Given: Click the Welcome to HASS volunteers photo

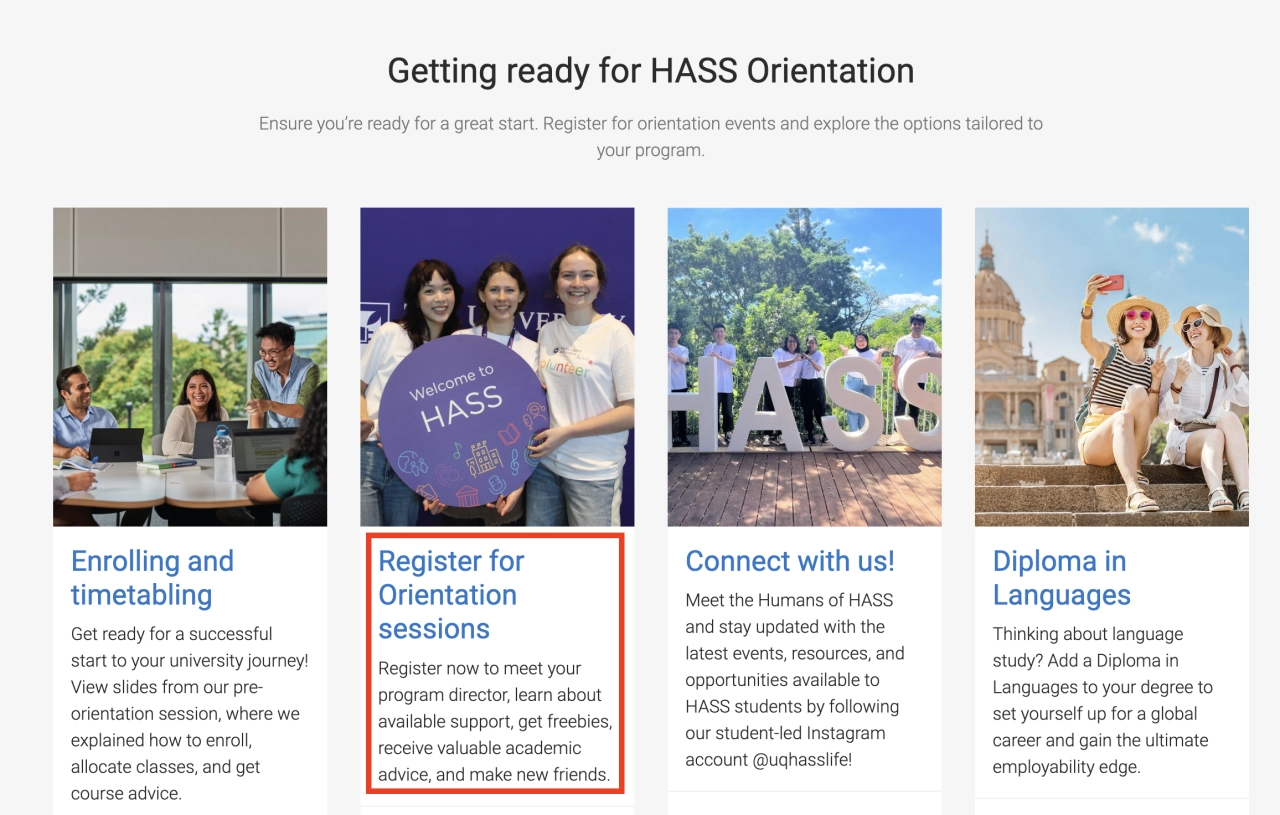Looking at the screenshot, I should (x=497, y=367).
